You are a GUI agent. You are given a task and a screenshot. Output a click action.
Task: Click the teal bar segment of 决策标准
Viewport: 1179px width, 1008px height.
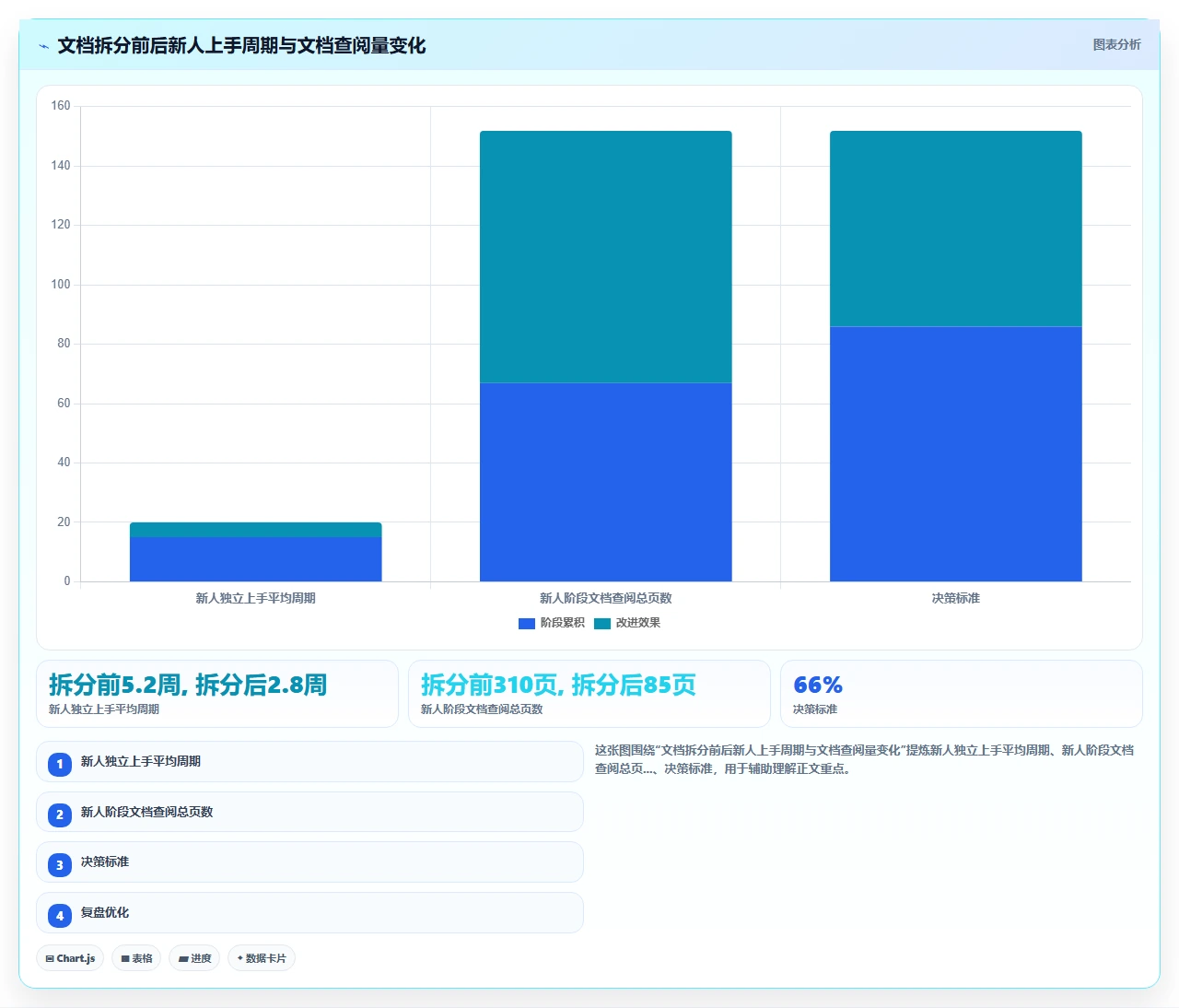[x=956, y=229]
